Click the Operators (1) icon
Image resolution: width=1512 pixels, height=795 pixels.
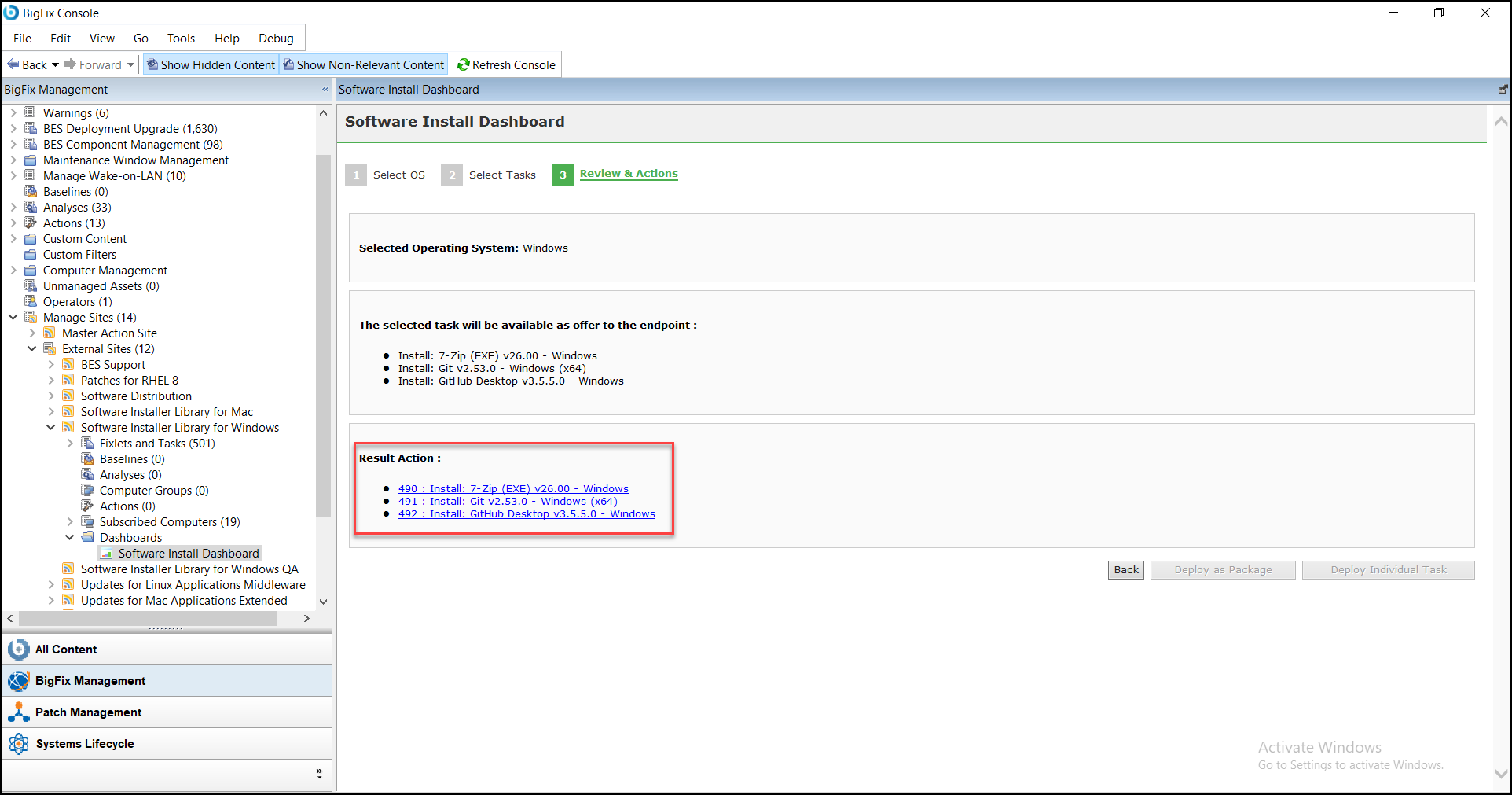31,301
